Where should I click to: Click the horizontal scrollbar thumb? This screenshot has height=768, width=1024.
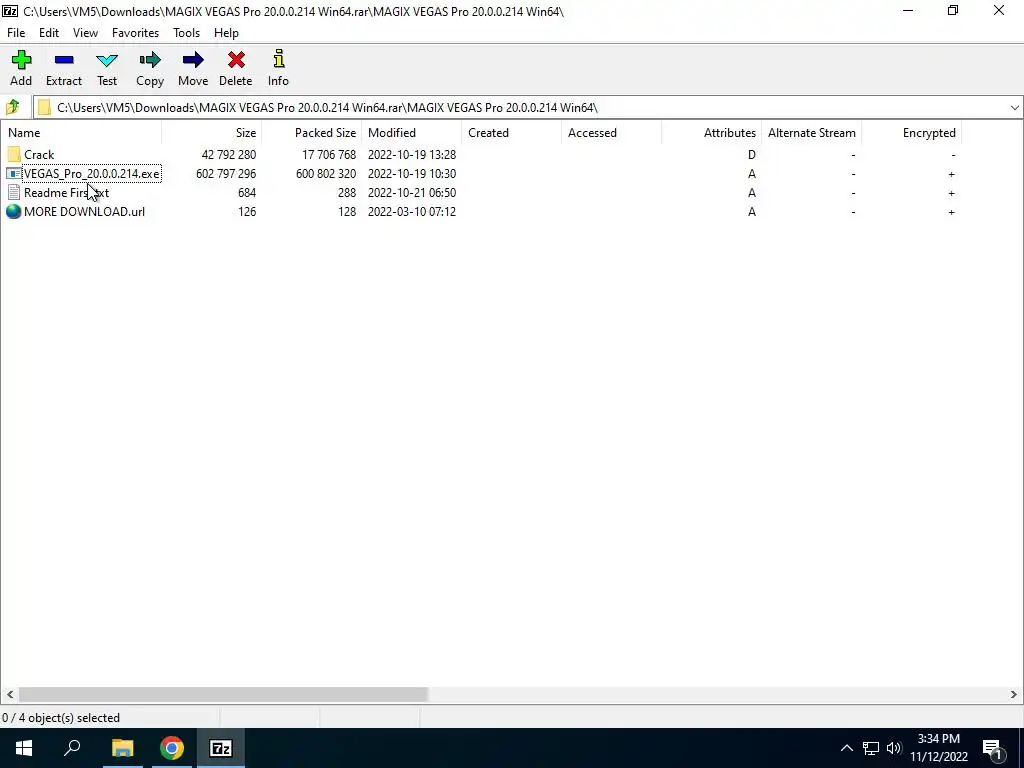(223, 694)
